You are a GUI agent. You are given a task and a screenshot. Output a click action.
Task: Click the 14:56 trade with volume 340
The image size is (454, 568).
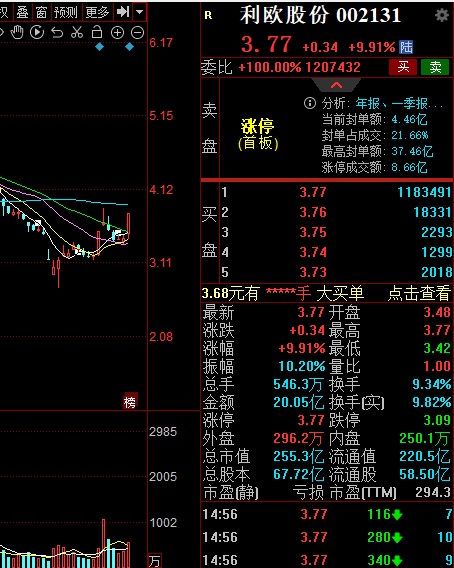[x=327, y=560]
